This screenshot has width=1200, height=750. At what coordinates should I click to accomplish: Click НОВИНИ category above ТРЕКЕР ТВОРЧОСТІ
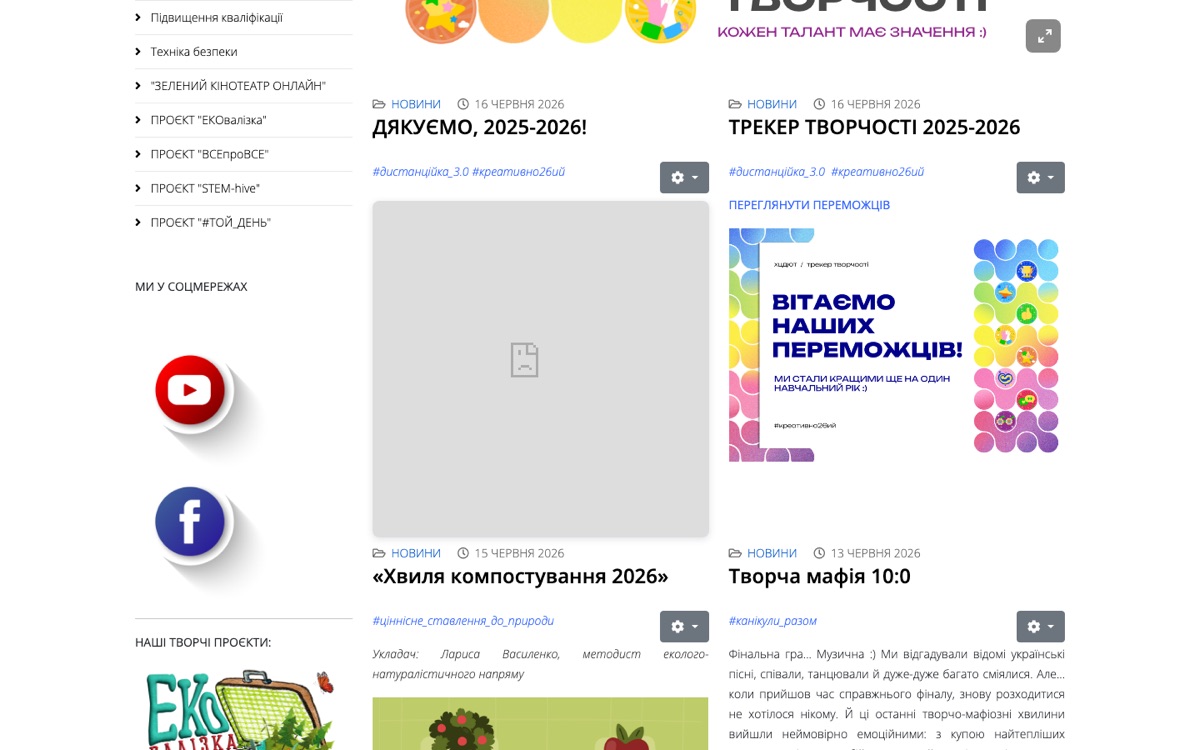click(772, 104)
